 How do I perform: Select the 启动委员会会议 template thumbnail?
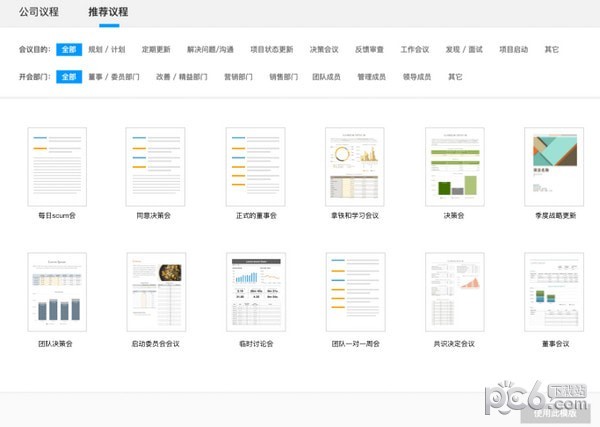pyautogui.click(x=157, y=292)
